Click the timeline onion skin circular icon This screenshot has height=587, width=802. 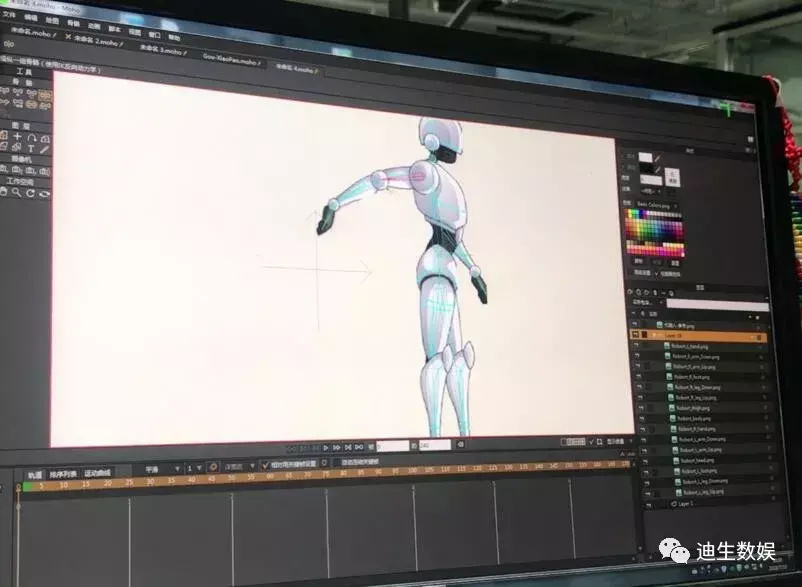click(213, 467)
